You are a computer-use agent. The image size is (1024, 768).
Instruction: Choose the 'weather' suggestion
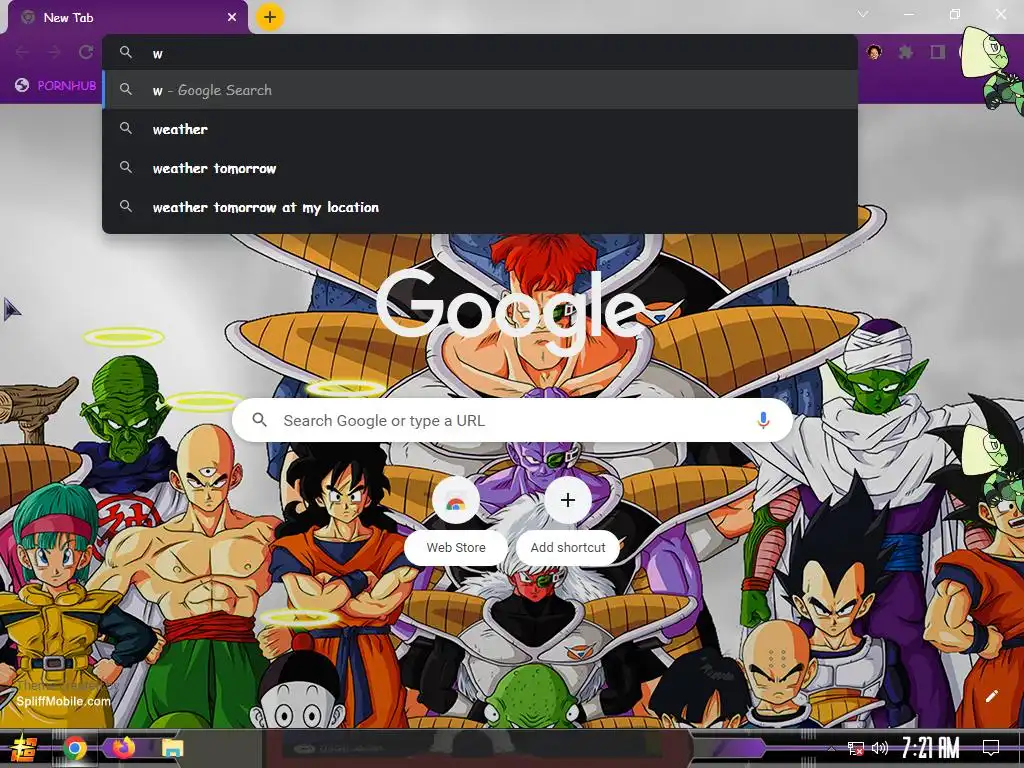pyautogui.click(x=480, y=129)
